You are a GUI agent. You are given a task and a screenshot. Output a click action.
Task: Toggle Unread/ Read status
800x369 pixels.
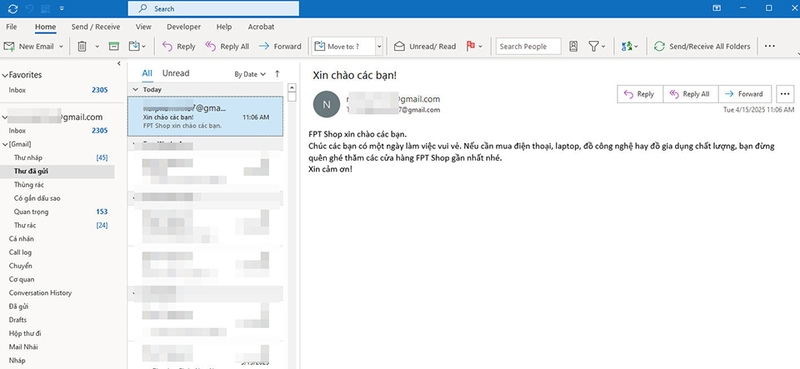click(425, 46)
